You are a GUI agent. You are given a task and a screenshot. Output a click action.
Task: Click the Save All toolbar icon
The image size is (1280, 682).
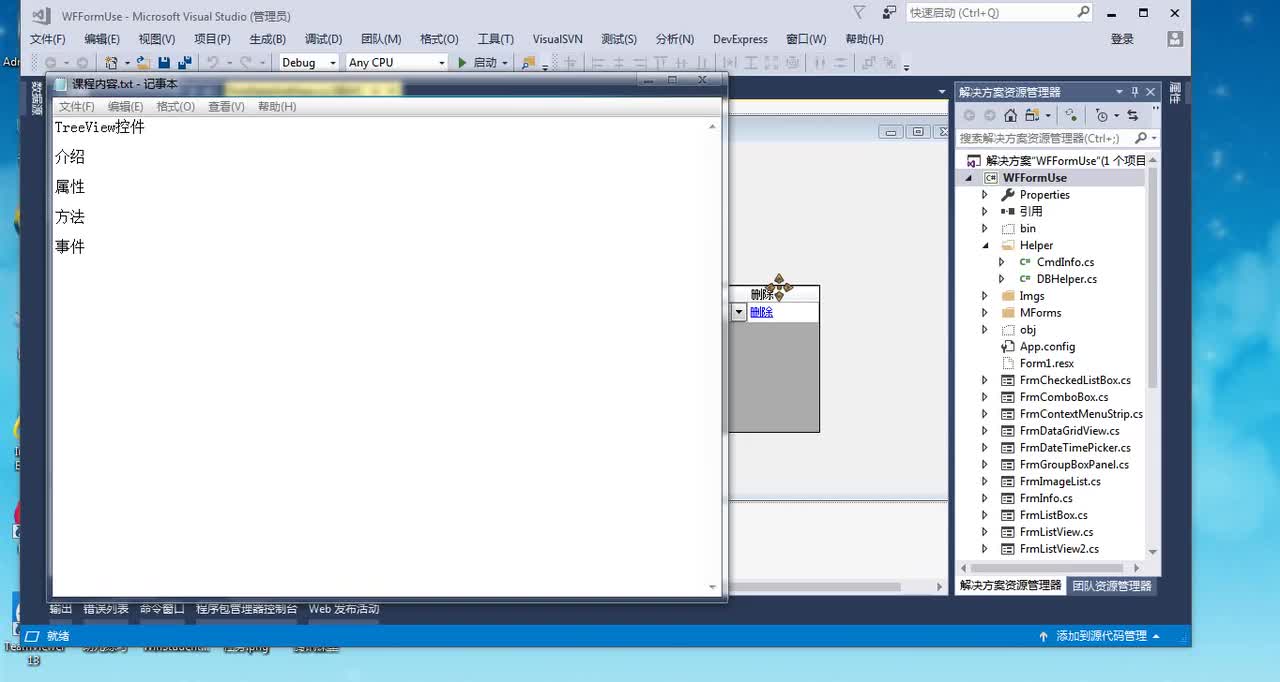click(x=184, y=62)
